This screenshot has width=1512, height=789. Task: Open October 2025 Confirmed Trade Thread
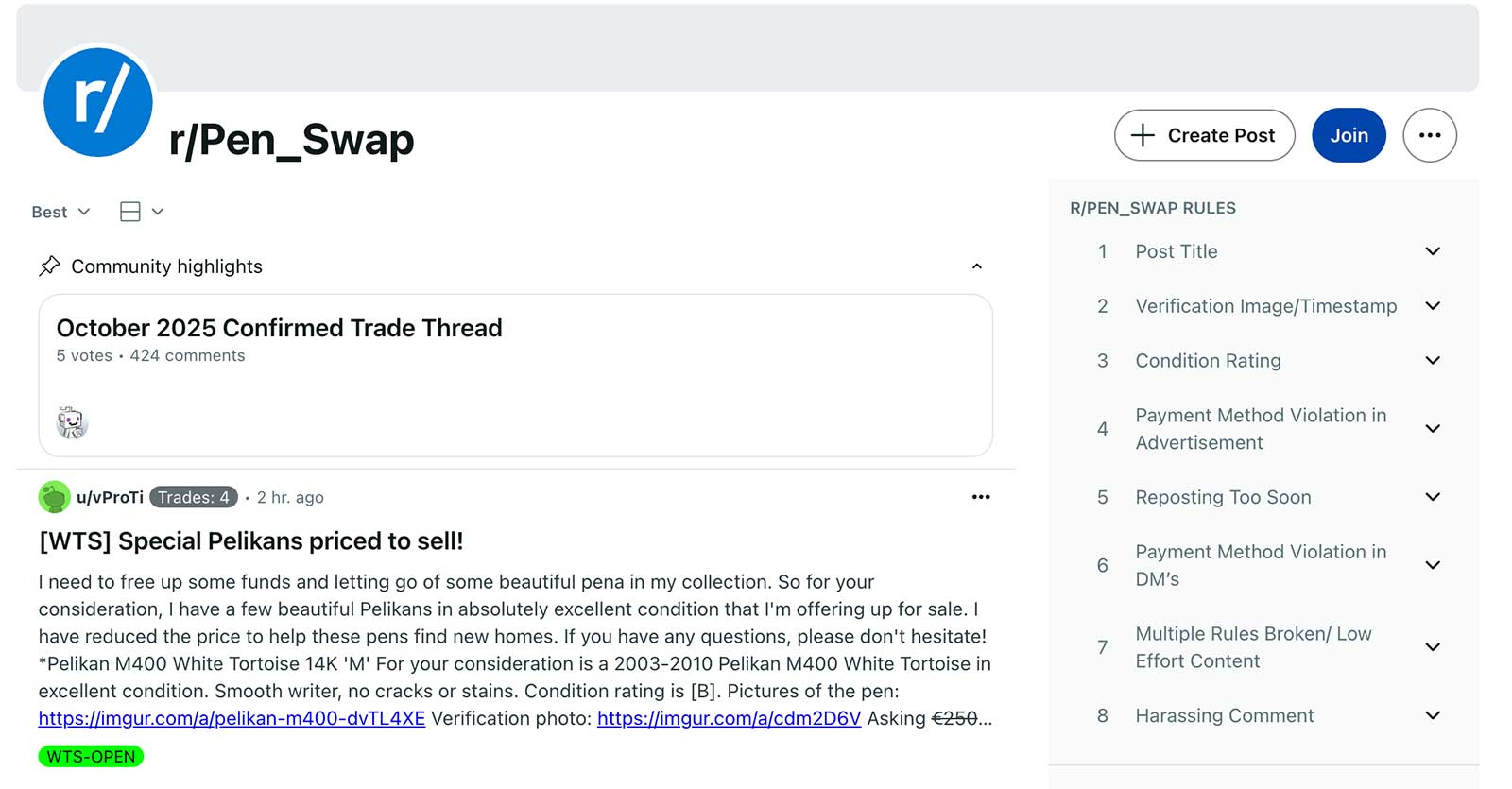coord(279,328)
